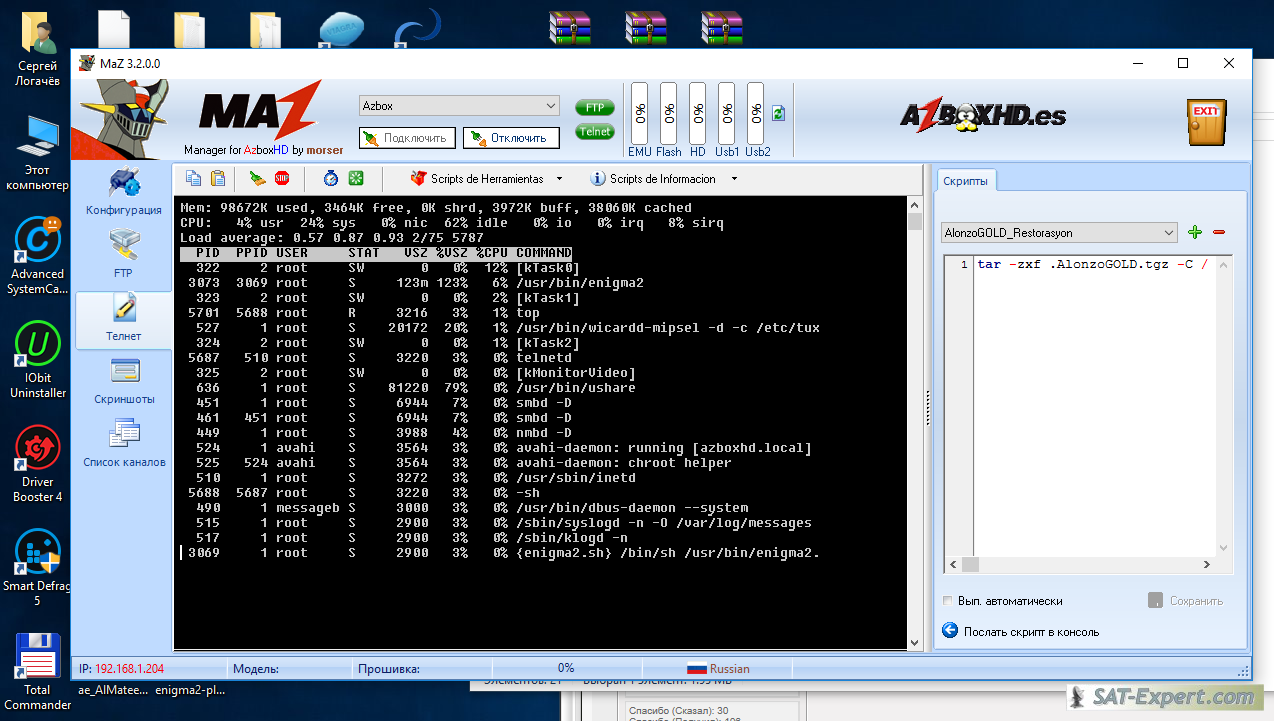1274x721 pixels.
Task: Click the EMU usage percentage bar
Action: click(x=640, y=114)
